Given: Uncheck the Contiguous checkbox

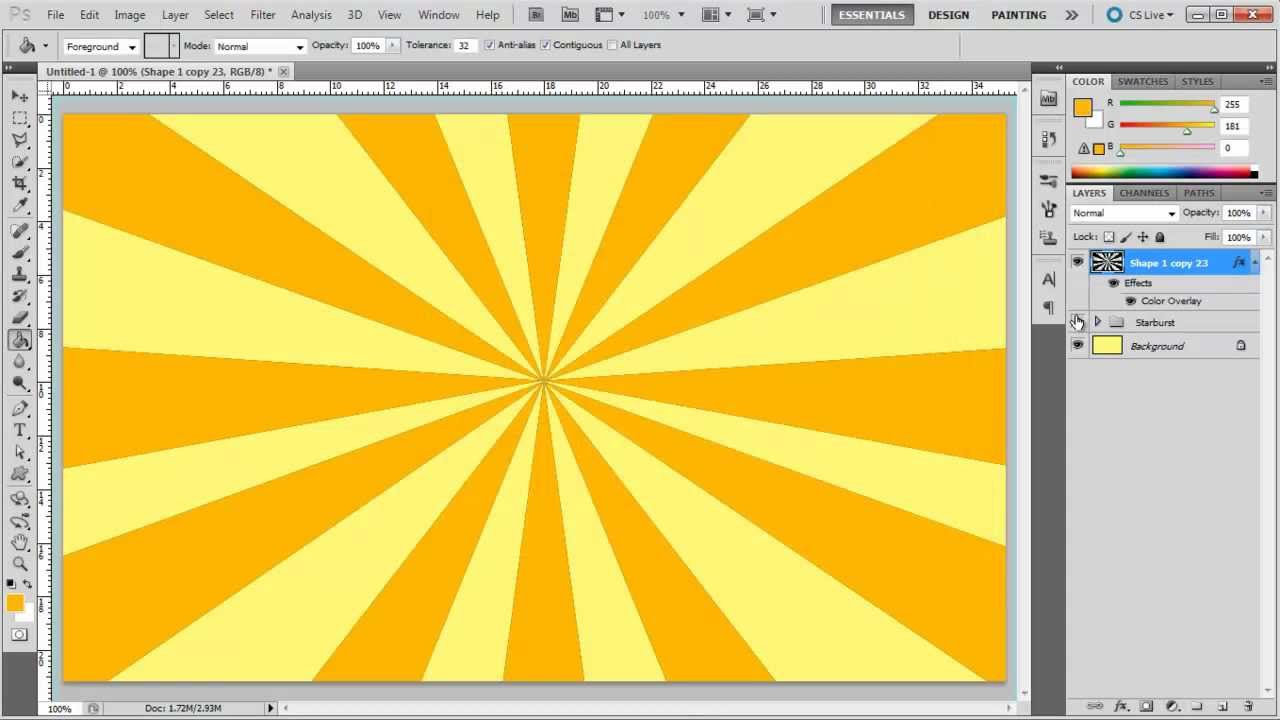Looking at the screenshot, I should pyautogui.click(x=545, y=45).
